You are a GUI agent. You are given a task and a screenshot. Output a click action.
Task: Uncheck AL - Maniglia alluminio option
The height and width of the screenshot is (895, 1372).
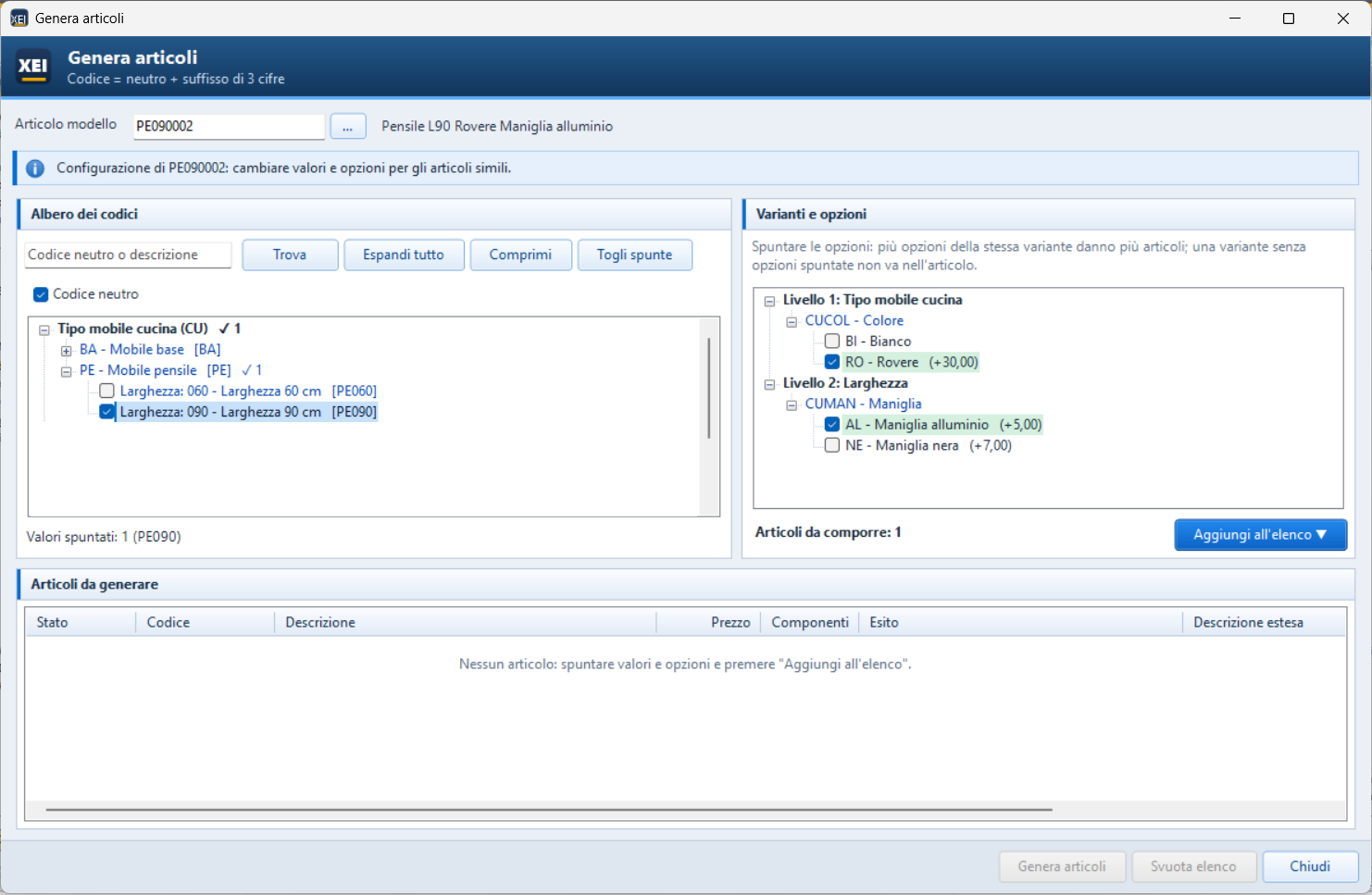click(832, 425)
